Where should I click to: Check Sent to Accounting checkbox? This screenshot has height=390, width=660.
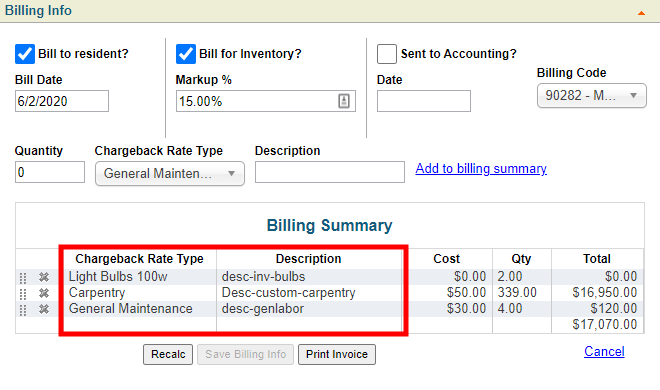click(387, 54)
